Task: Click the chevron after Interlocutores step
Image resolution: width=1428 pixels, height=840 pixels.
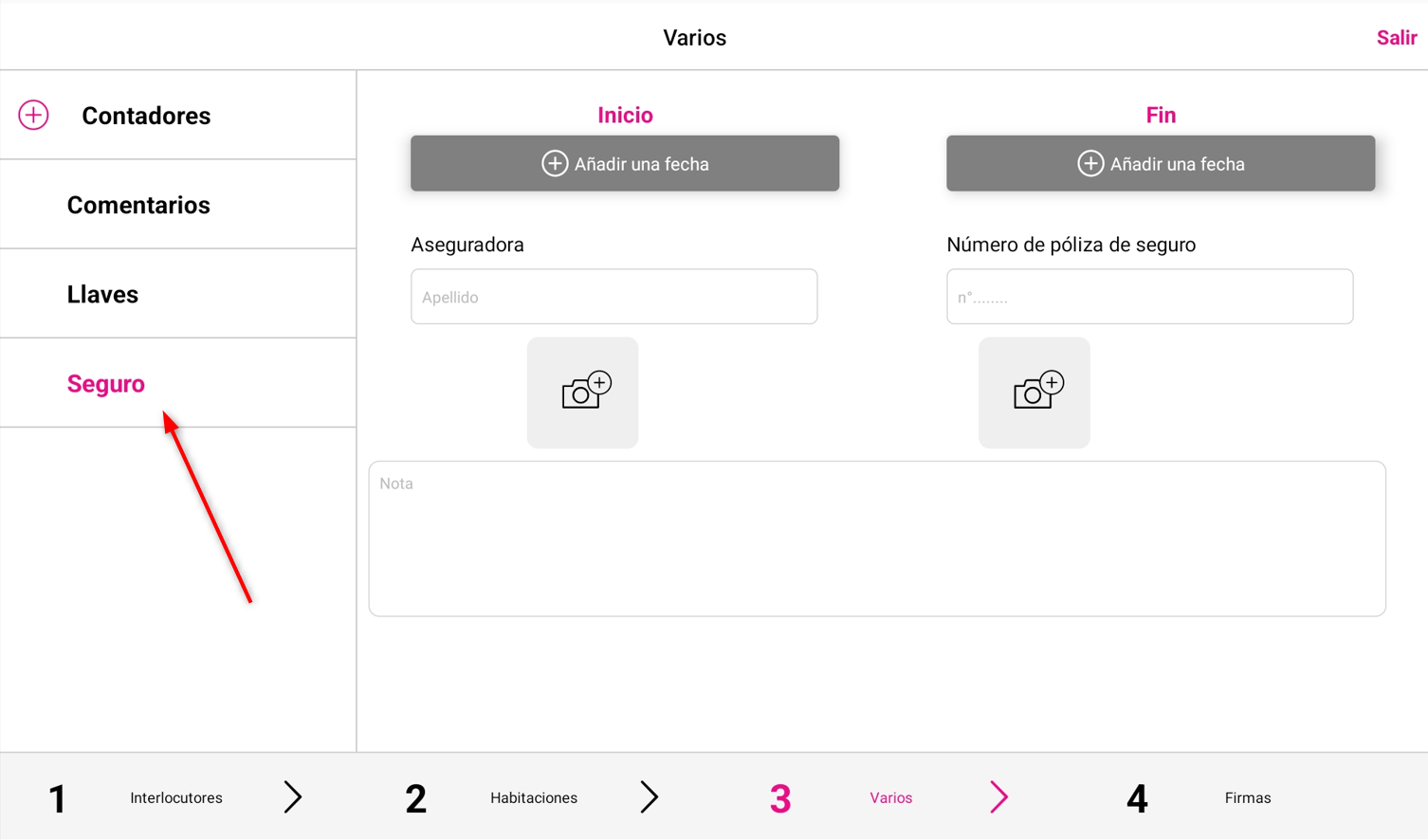Action: pos(293,797)
